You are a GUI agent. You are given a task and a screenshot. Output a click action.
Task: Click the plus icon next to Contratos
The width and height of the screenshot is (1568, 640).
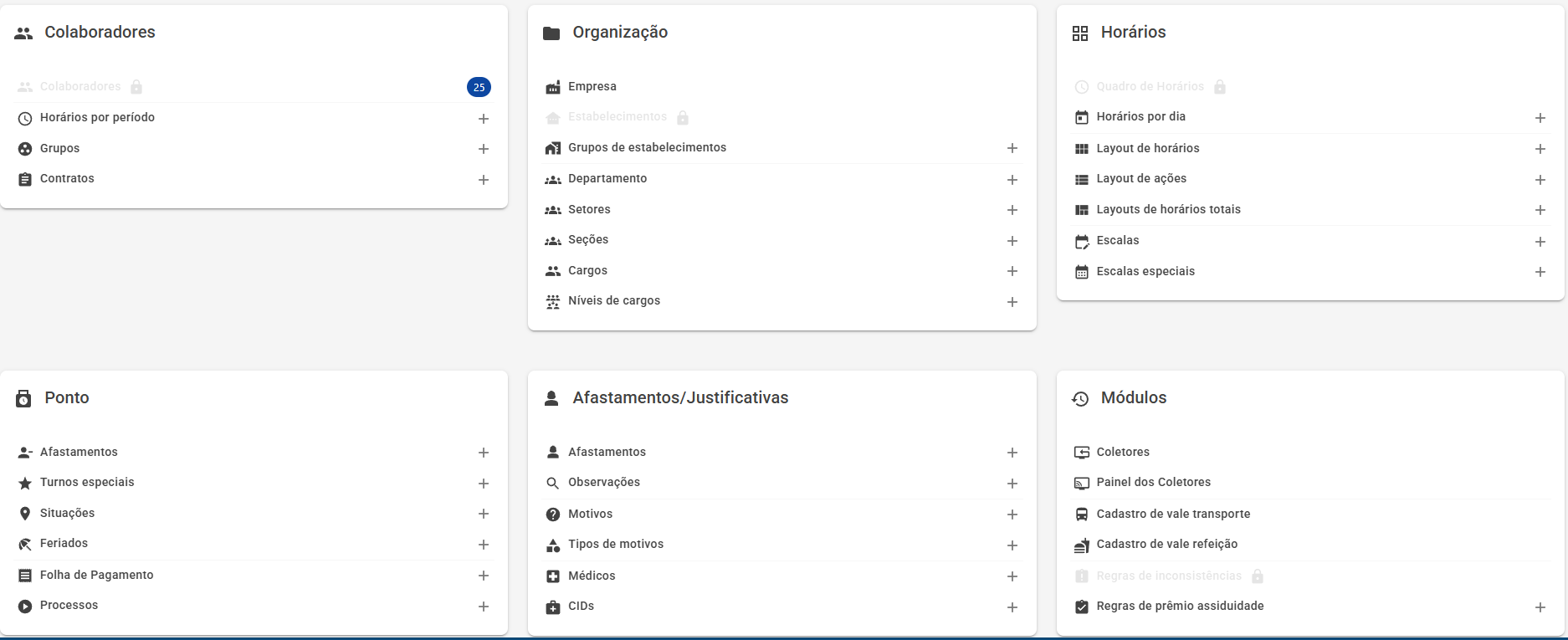click(484, 180)
